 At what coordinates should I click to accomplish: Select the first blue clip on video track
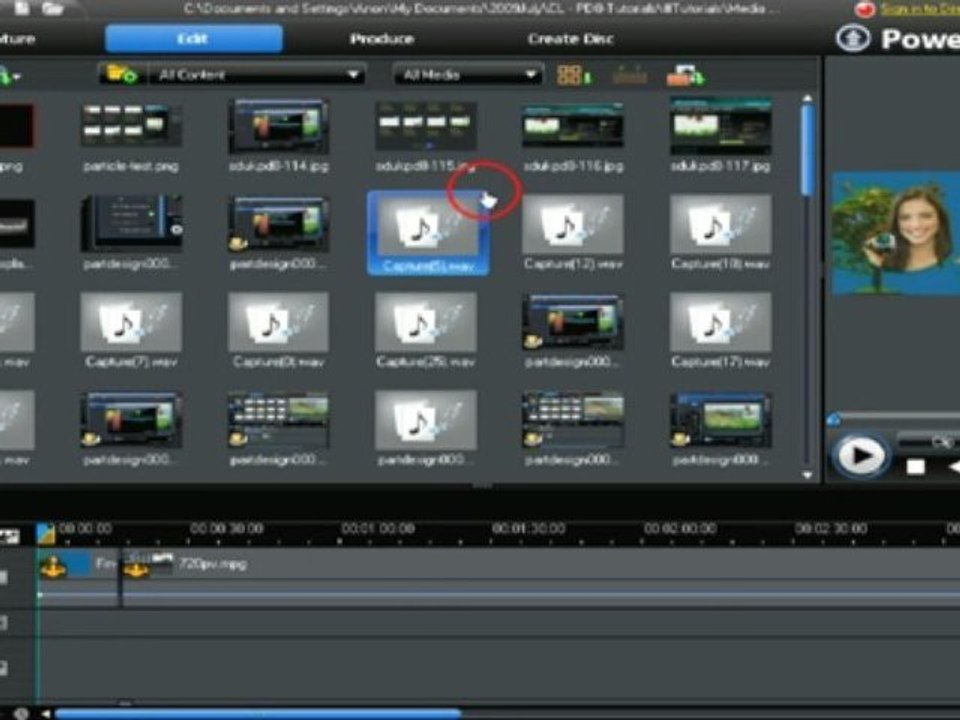point(78,564)
